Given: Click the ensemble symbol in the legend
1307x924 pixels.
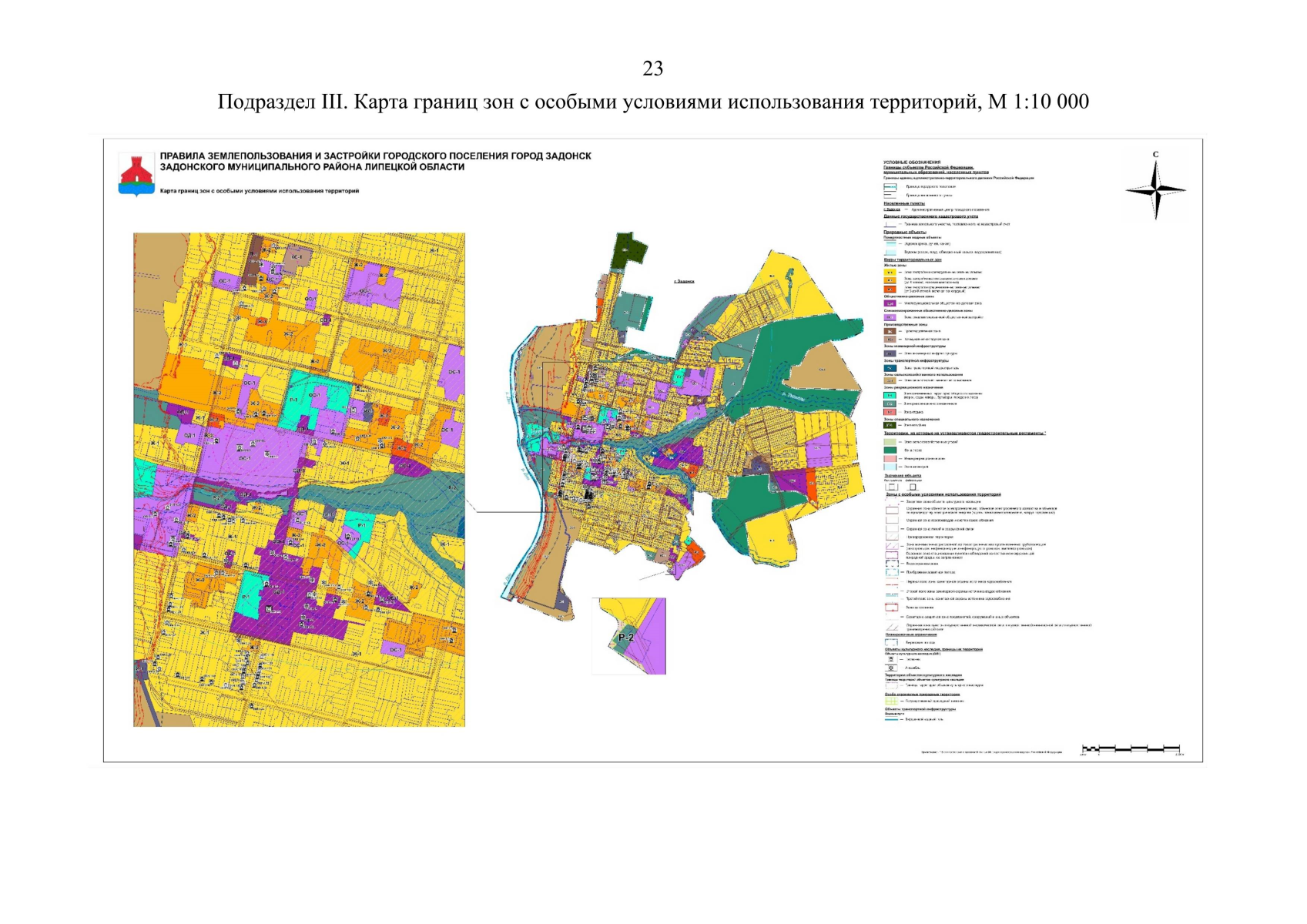Looking at the screenshot, I should tap(891, 668).
